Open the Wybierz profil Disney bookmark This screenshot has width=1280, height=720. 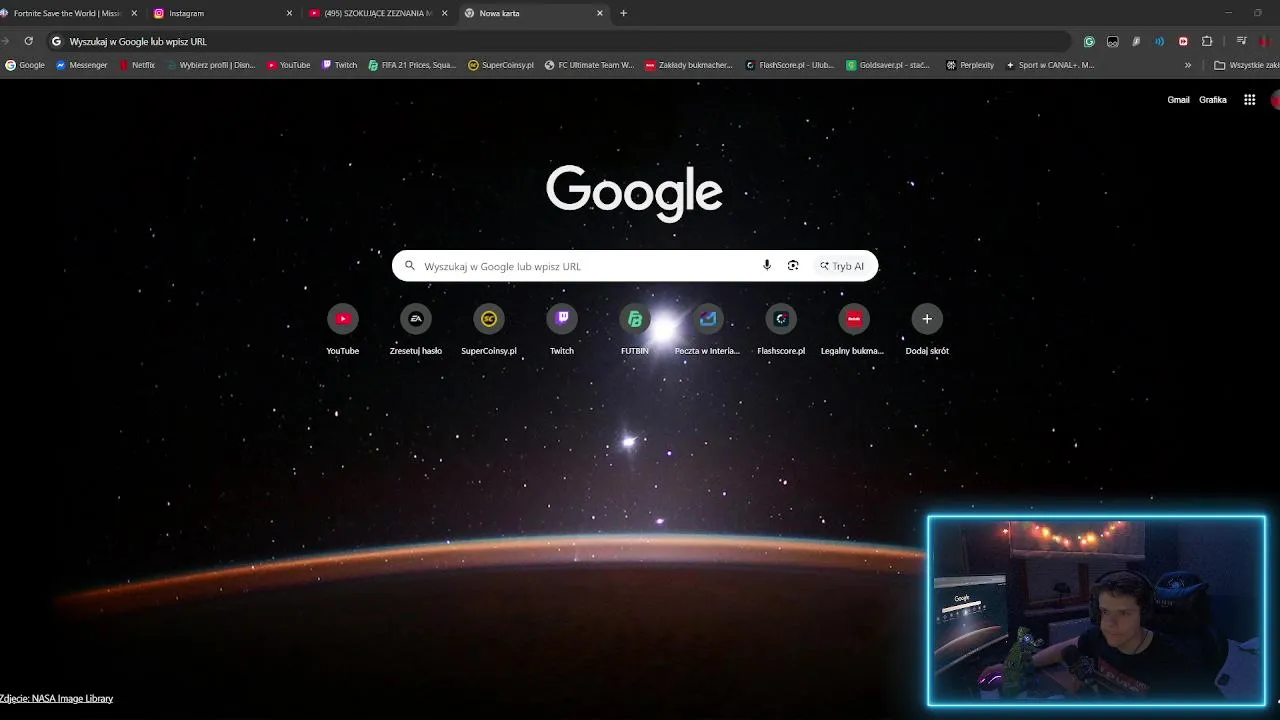point(211,65)
